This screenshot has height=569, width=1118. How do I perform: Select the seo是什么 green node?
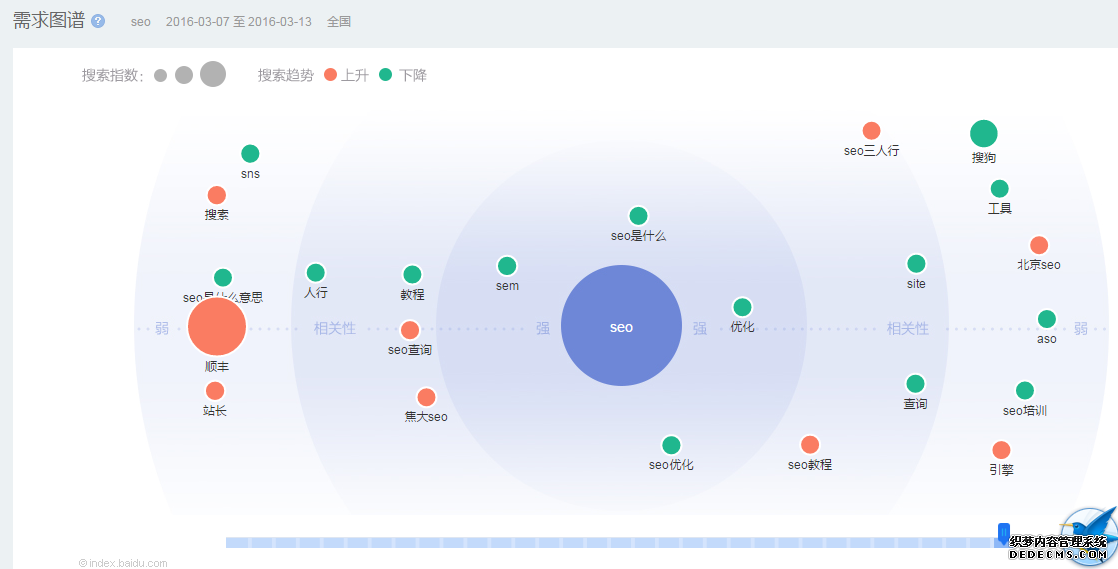638,216
